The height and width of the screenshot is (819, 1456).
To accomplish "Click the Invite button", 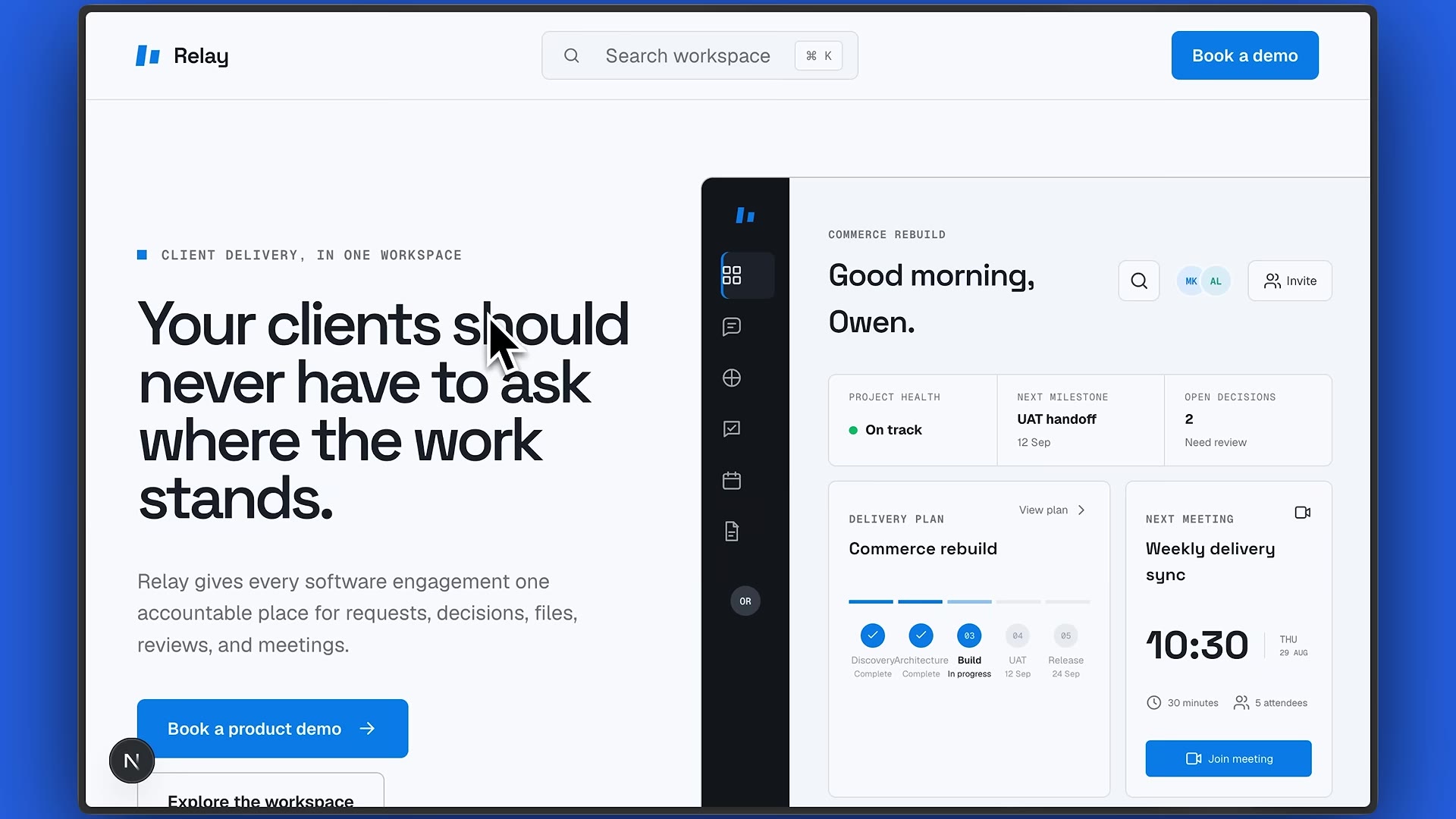I will tap(1290, 281).
